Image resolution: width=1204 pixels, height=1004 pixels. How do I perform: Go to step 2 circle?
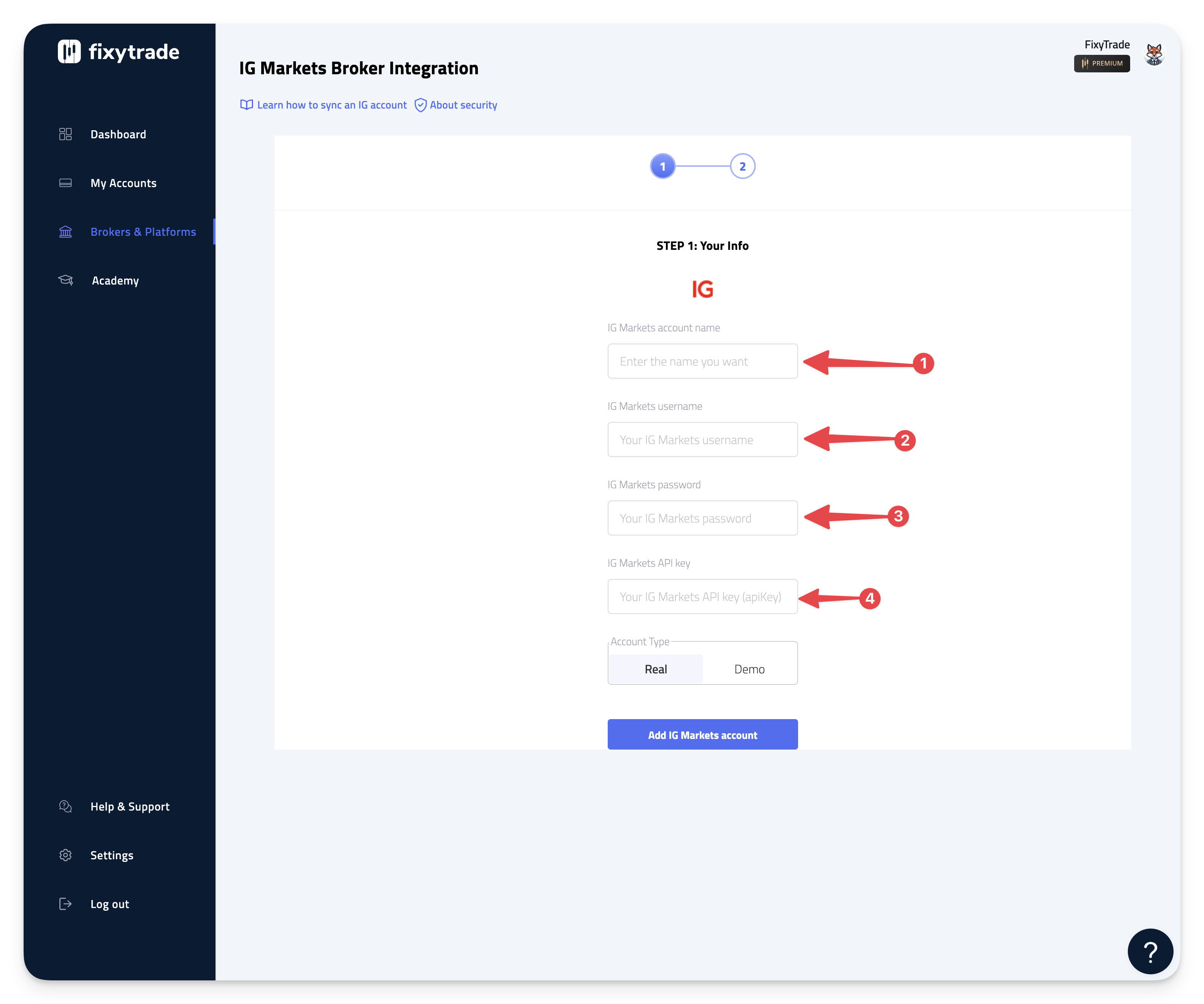coord(742,166)
